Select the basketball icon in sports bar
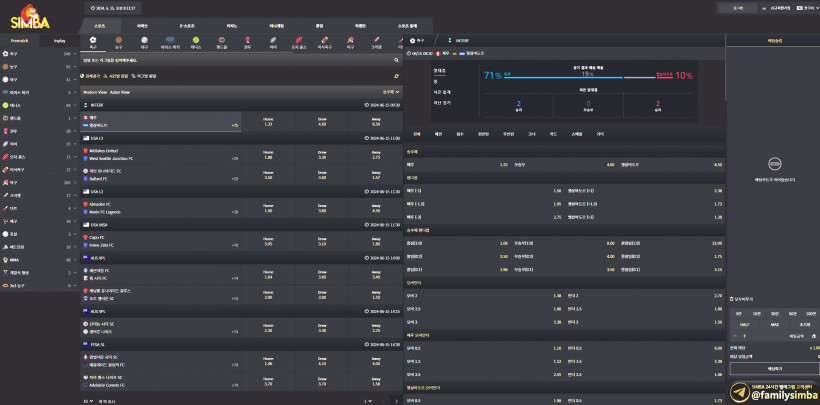The height and width of the screenshot is (405, 820). (119, 40)
